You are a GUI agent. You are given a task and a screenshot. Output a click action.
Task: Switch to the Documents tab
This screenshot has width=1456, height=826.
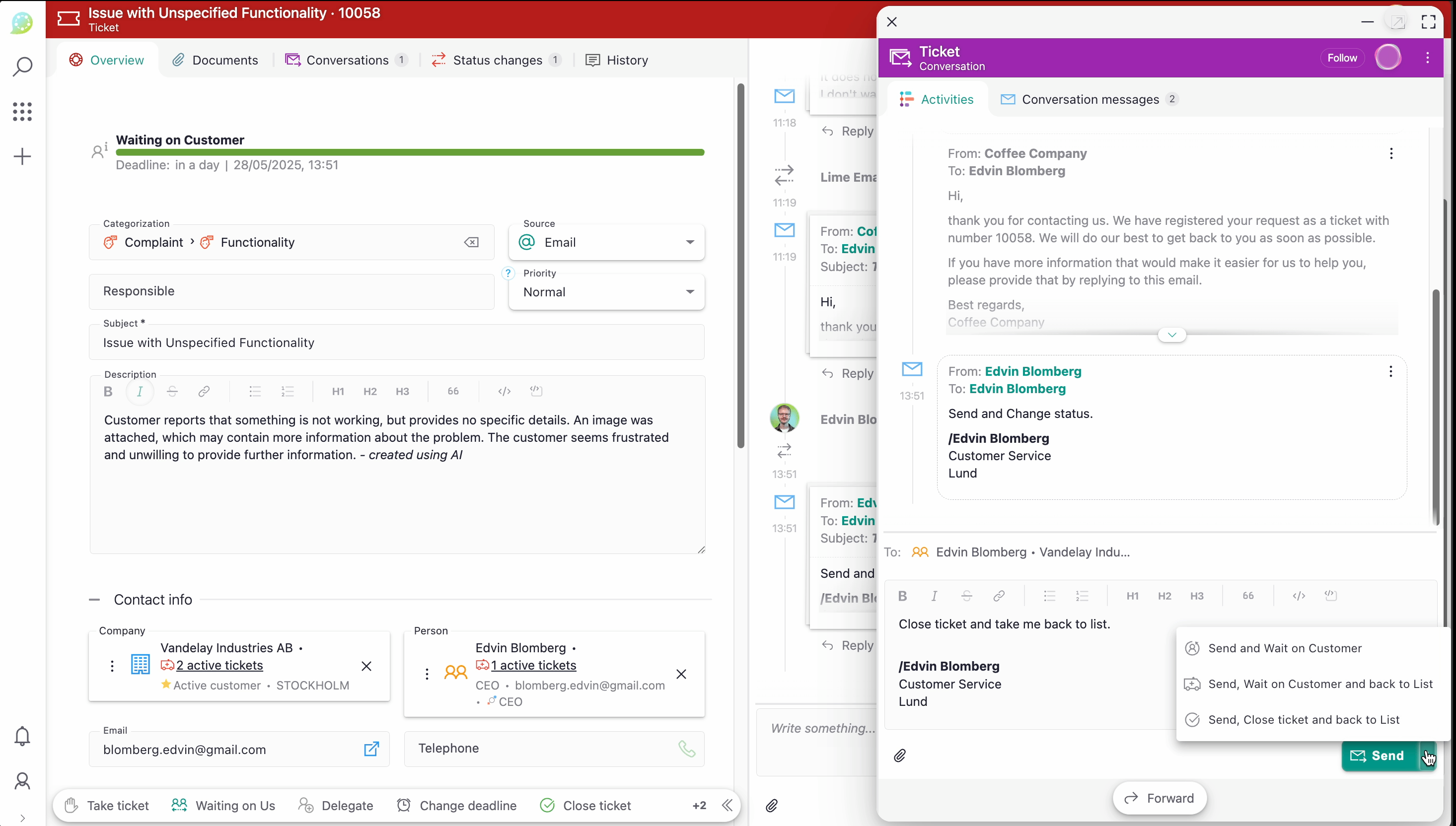(215, 60)
